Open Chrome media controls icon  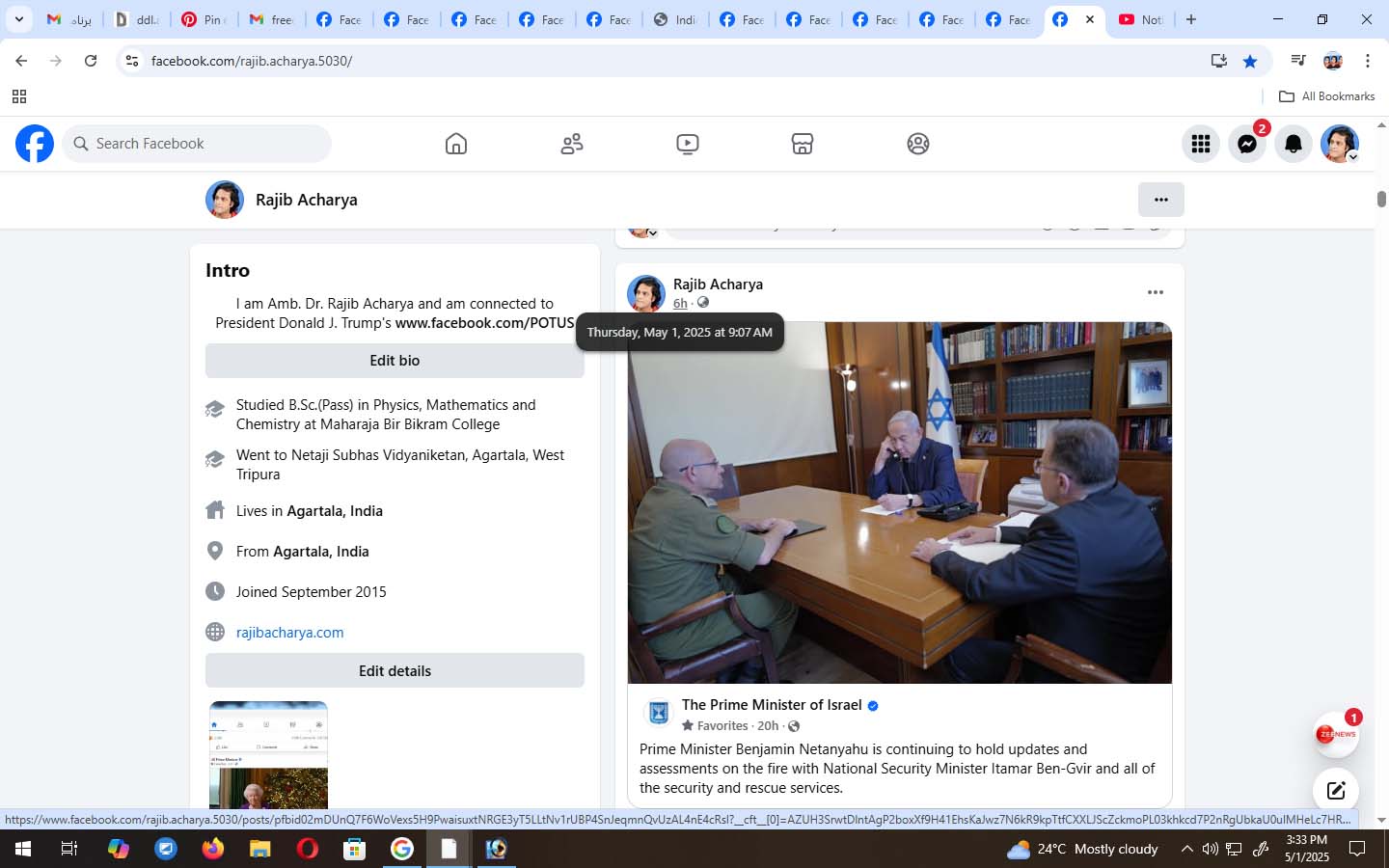[1298, 61]
